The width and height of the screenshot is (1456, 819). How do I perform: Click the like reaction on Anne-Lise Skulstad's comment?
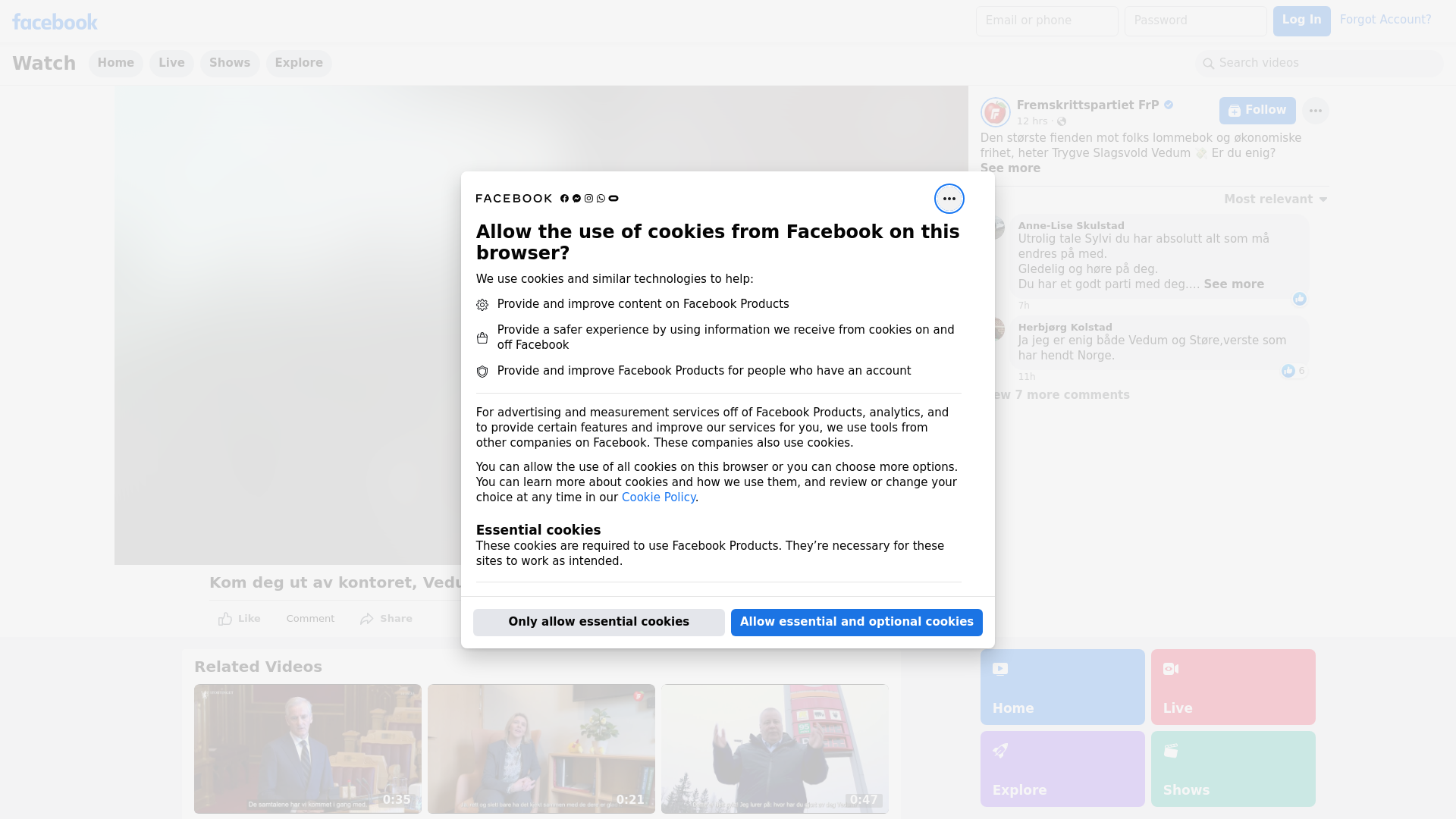[x=1299, y=299]
